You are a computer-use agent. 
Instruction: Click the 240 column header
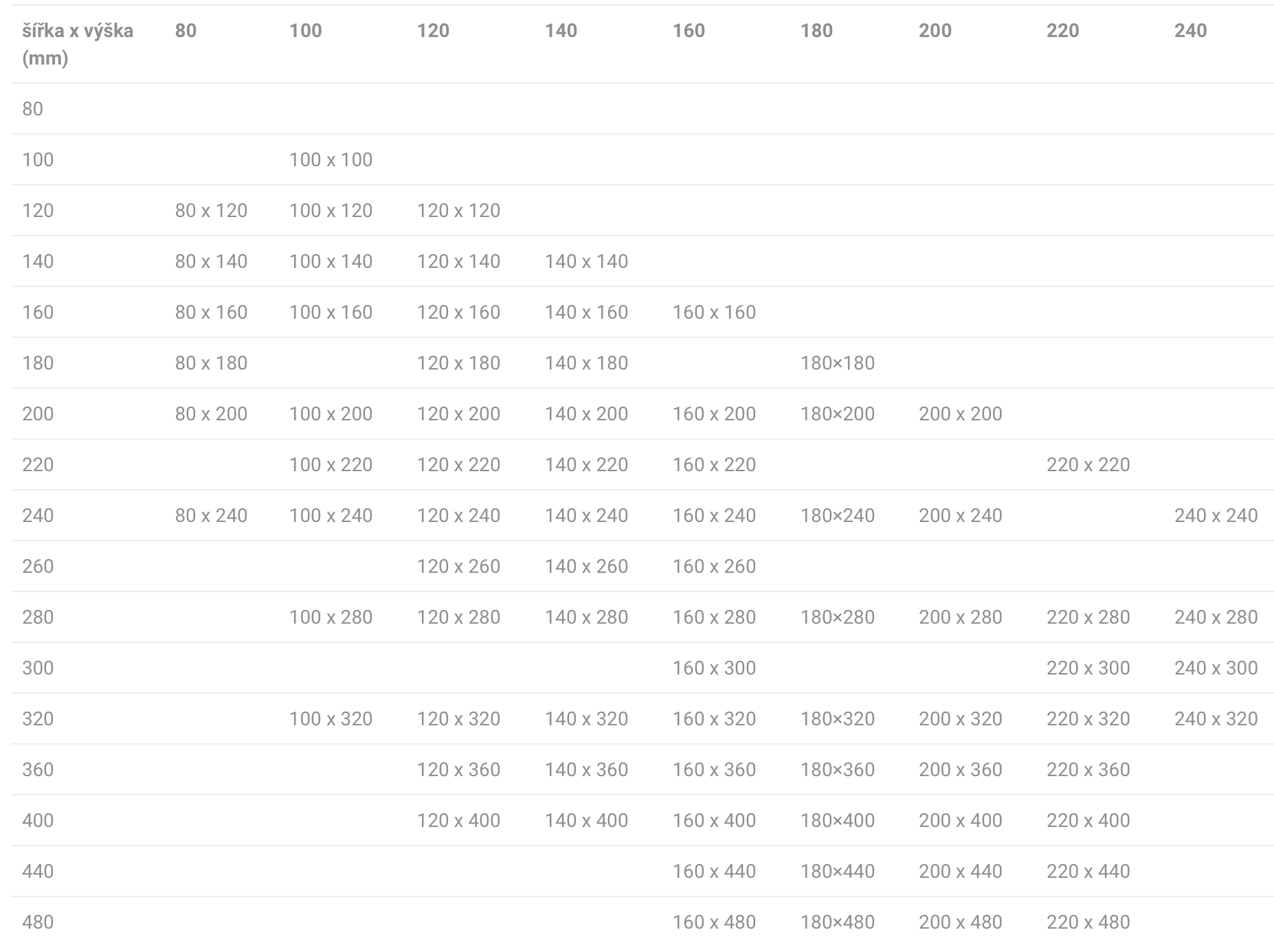coord(1190,30)
